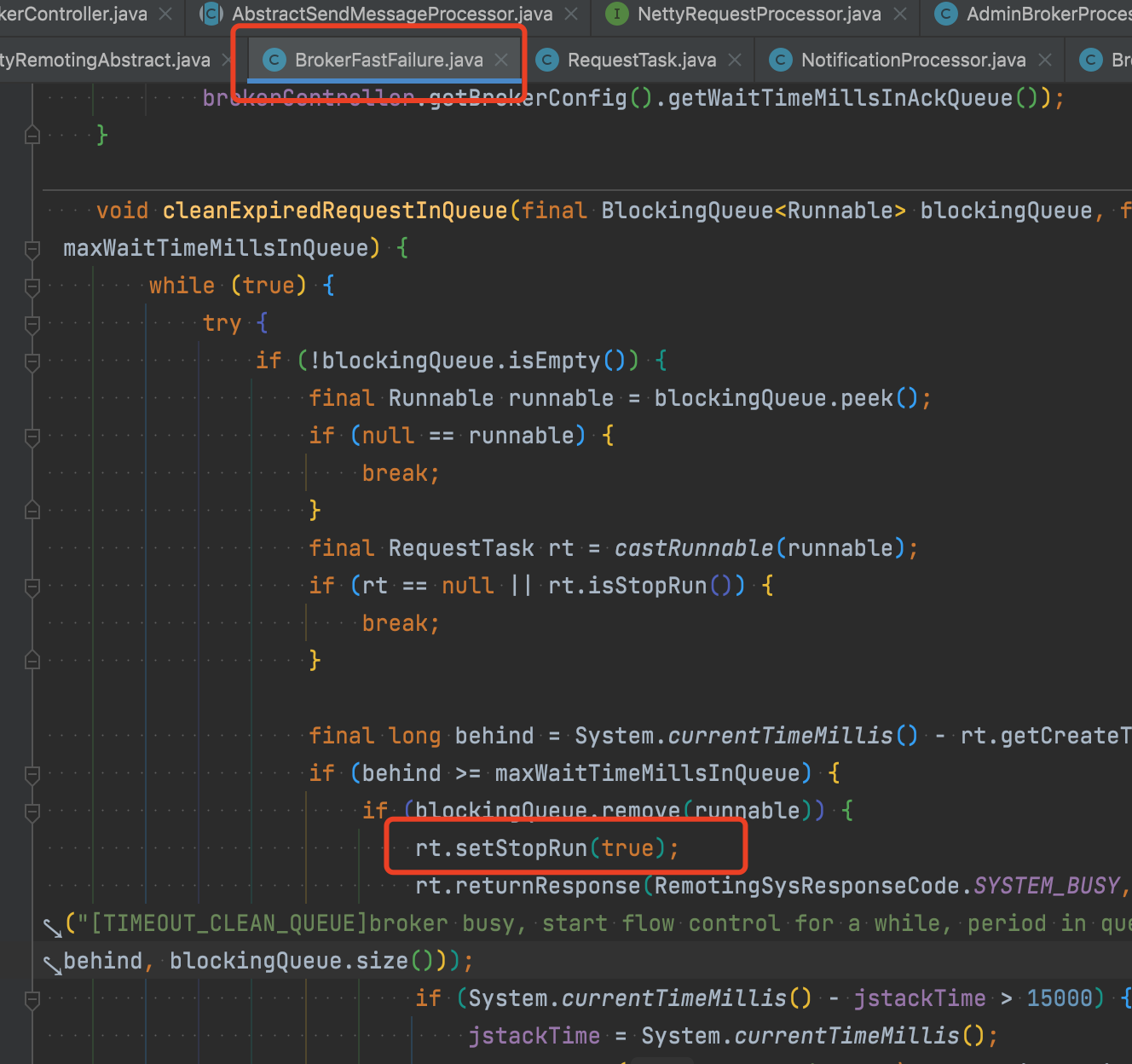Viewport: 1132px width, 1064px height.
Task: Collapse the while (true) block fold marker
Action: [x=32, y=287]
